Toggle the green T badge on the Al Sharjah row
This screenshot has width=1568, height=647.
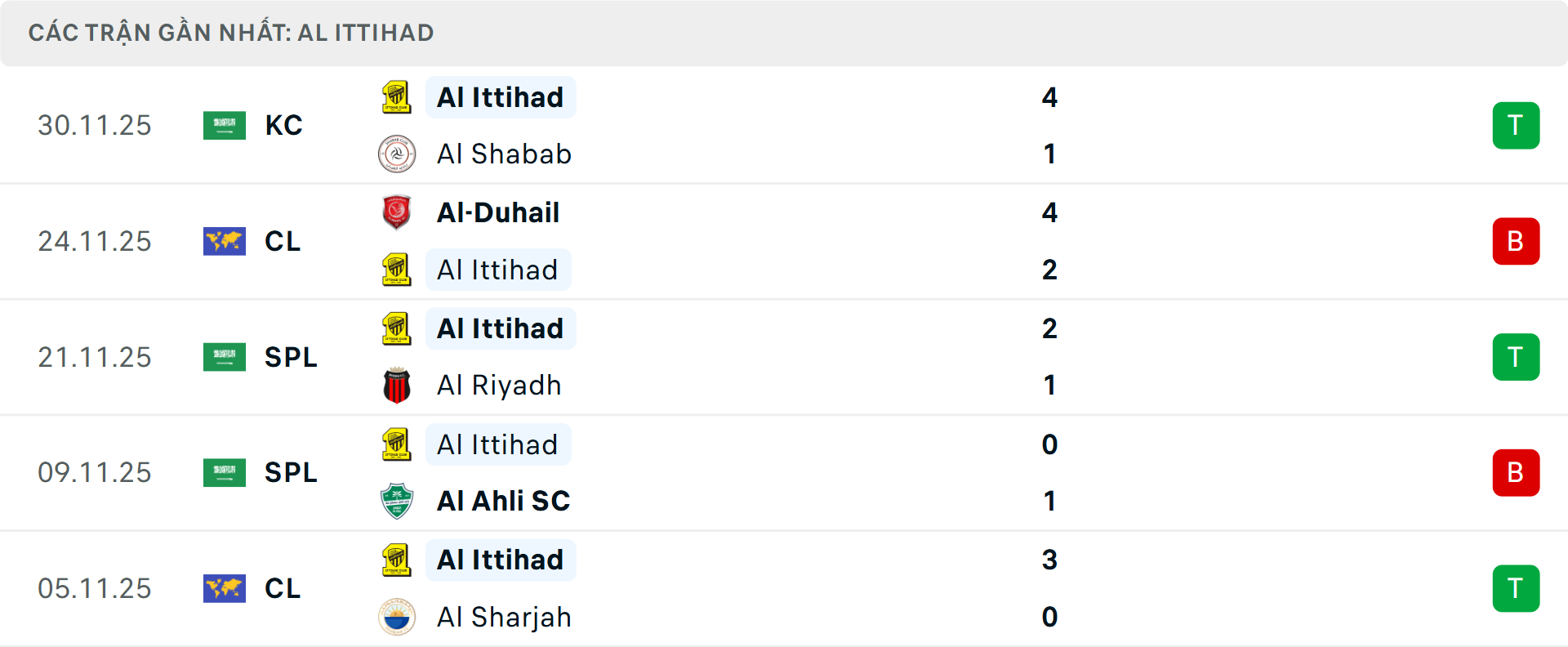tap(1517, 588)
